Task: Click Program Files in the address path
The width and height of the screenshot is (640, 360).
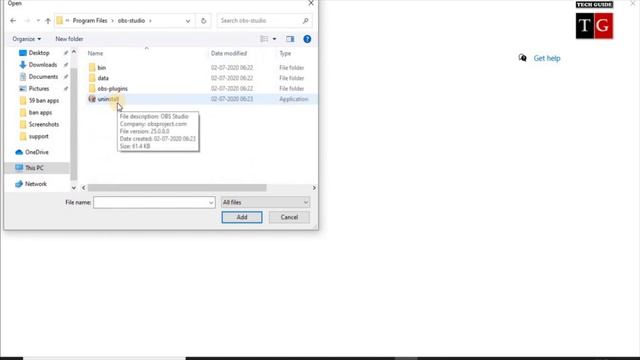Action: [90, 20]
